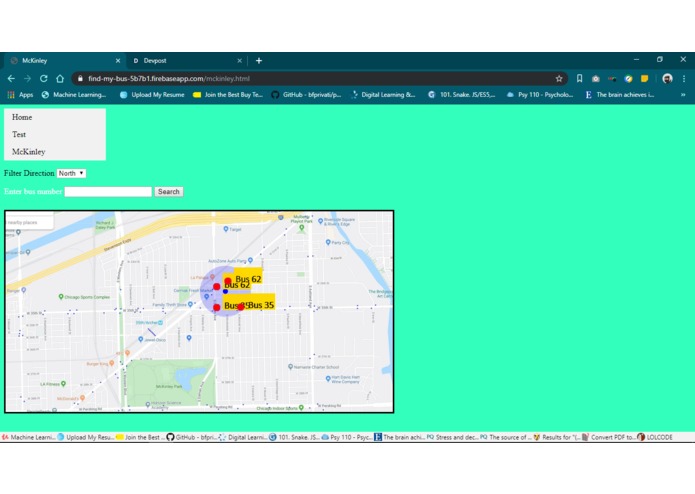Open 101. Snake JS/ES5 bookmark

461,95
